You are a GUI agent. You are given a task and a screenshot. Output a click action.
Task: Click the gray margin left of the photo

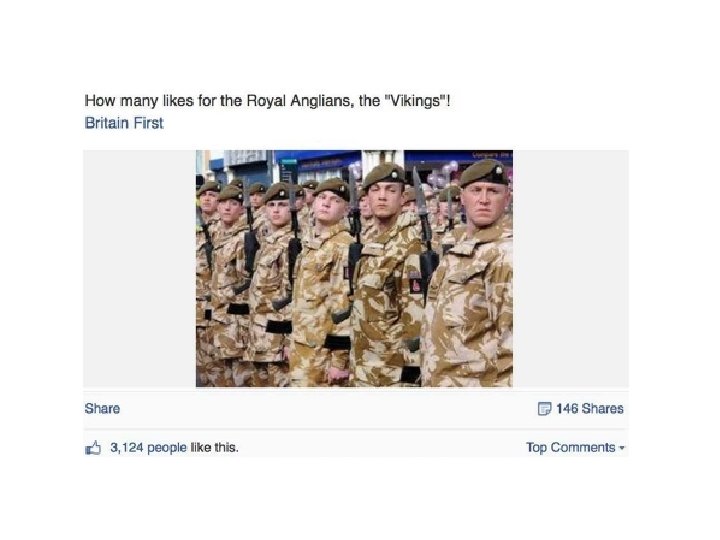coord(140,269)
